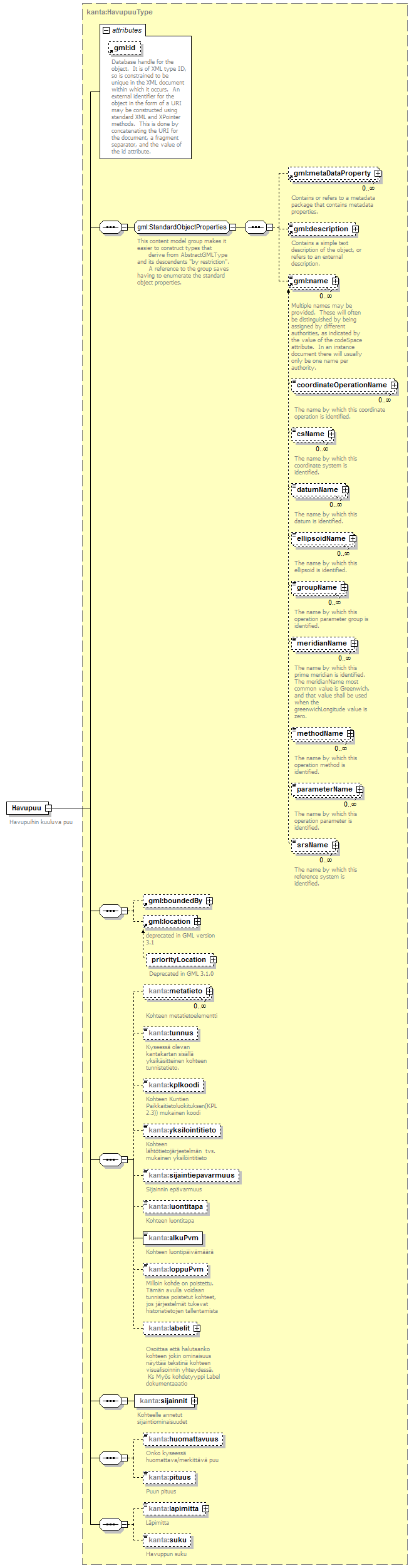This screenshot has height=1568, width=414.
Task: Click the 'Puun pituus' annotation
Action: pos(161,1491)
